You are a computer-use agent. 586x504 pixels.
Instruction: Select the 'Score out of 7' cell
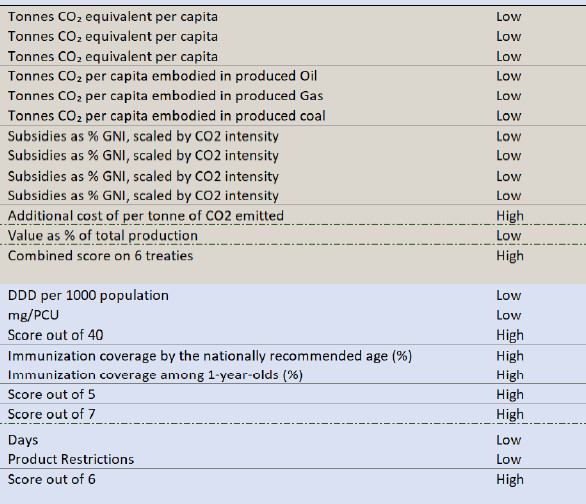52,414
